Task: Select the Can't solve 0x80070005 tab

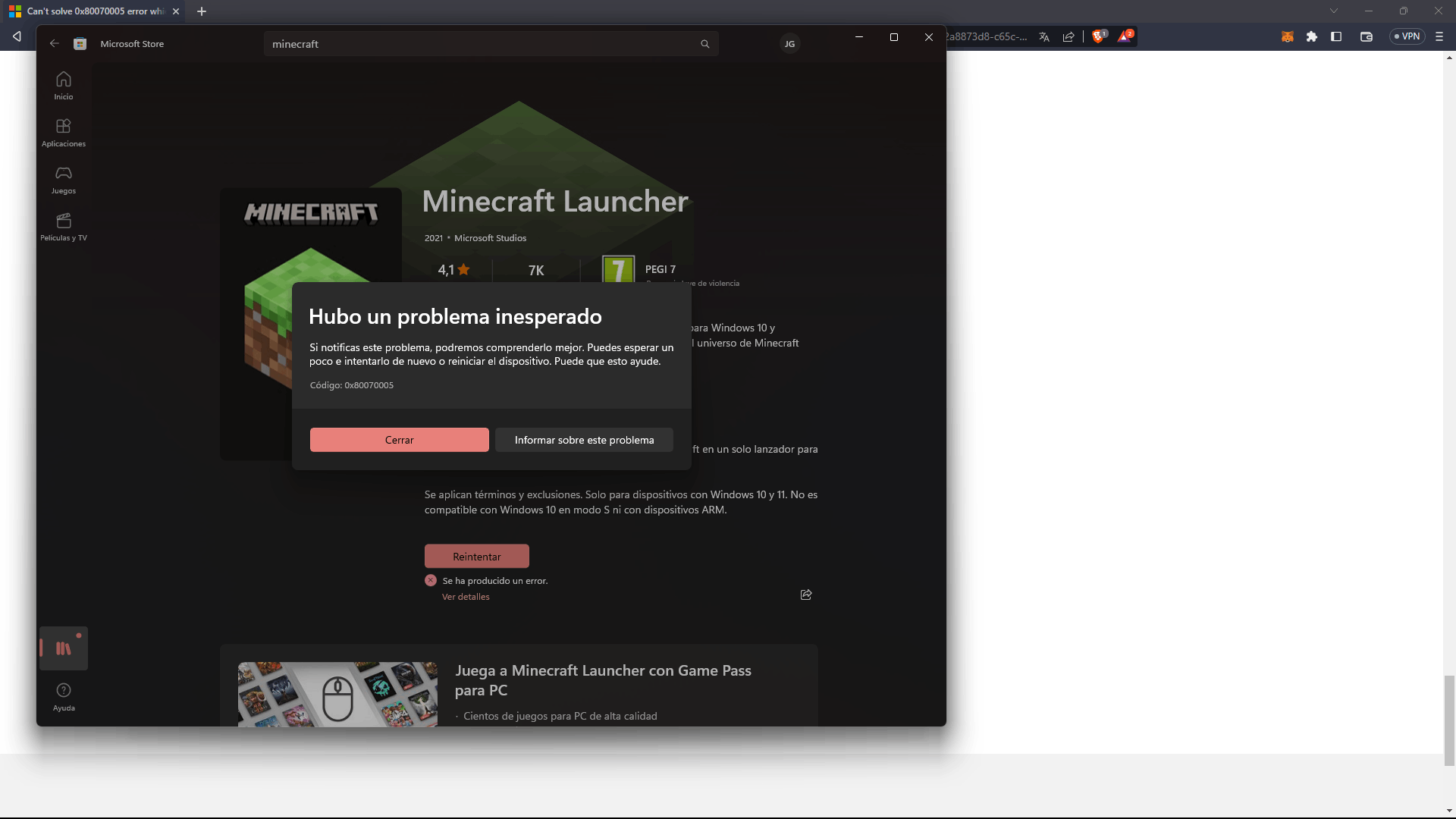Action: 91,11
